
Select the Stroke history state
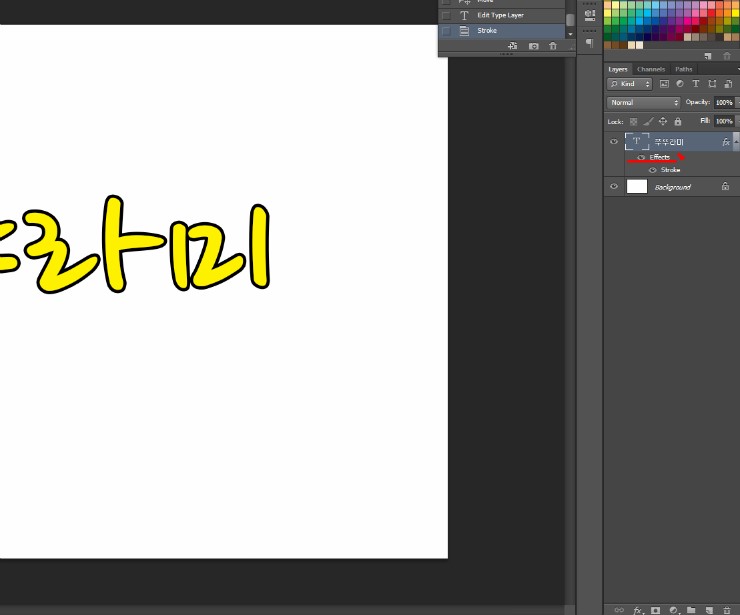502,31
